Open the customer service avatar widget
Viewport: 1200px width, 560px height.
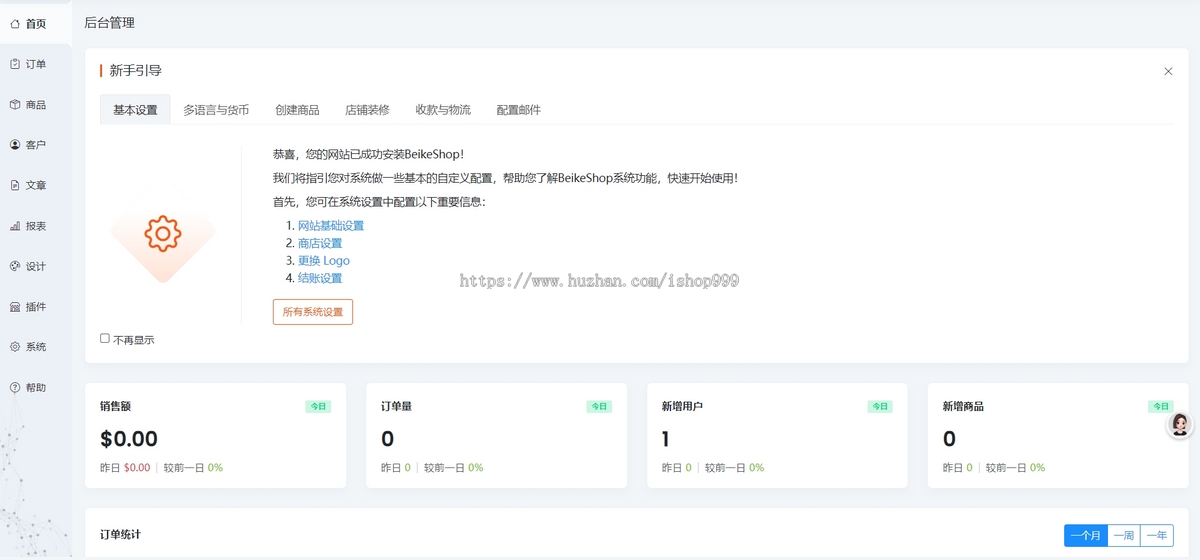[x=1181, y=425]
